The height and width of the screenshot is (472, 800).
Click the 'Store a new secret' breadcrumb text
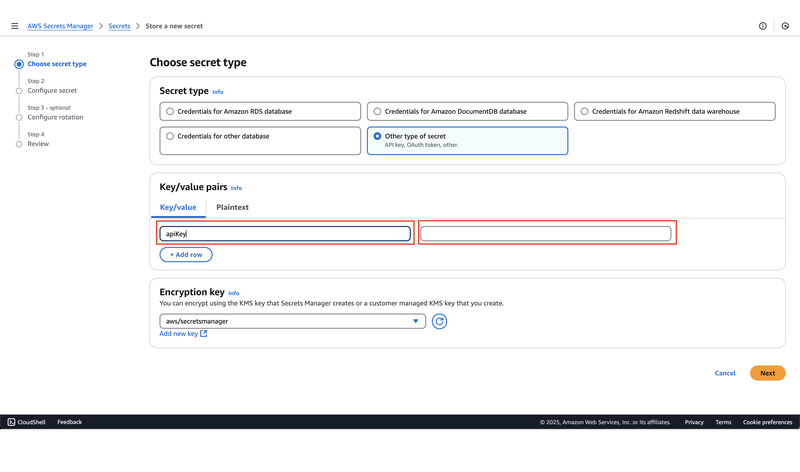174,26
